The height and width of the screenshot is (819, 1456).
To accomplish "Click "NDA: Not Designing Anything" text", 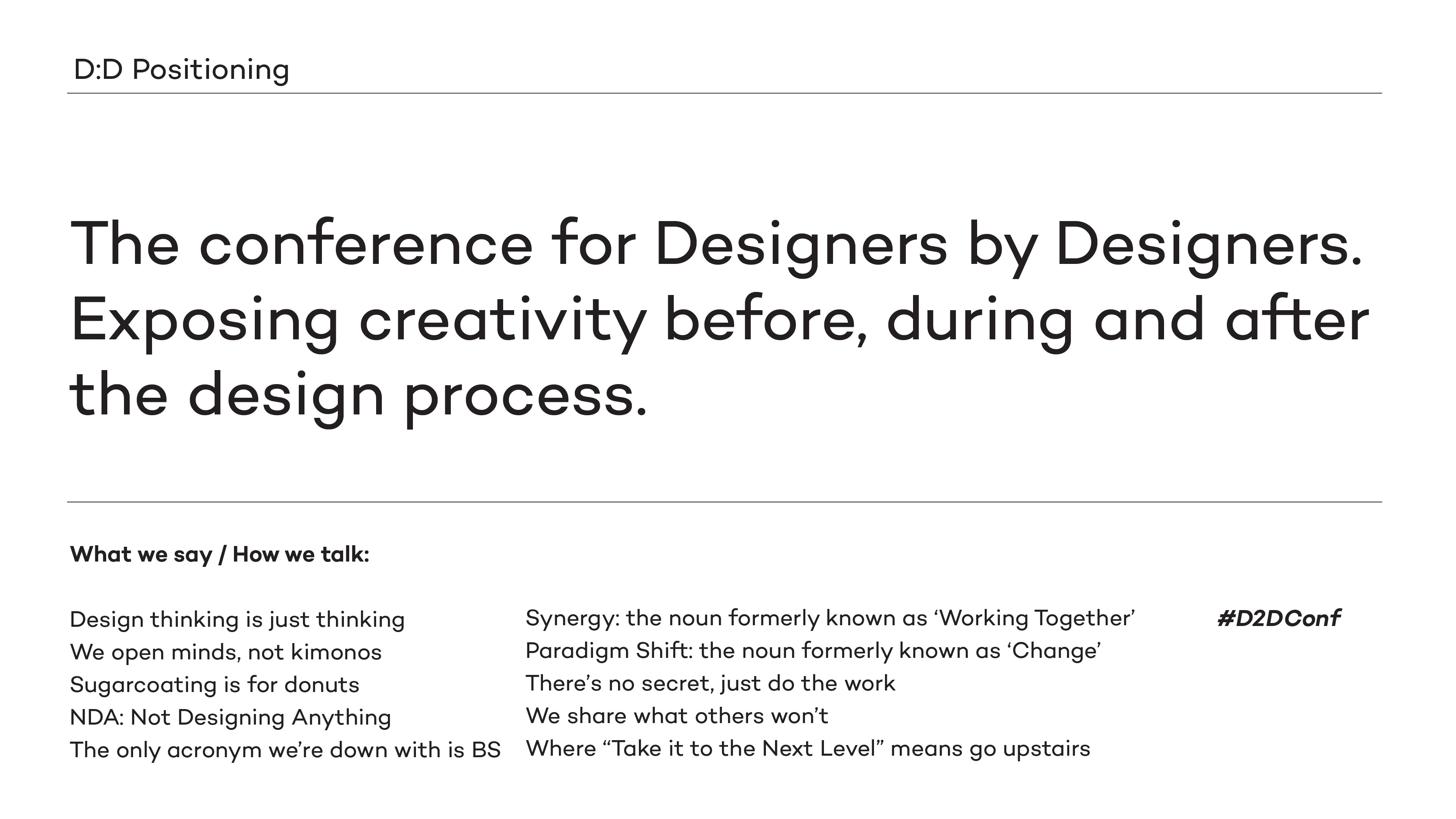I will click(231, 718).
